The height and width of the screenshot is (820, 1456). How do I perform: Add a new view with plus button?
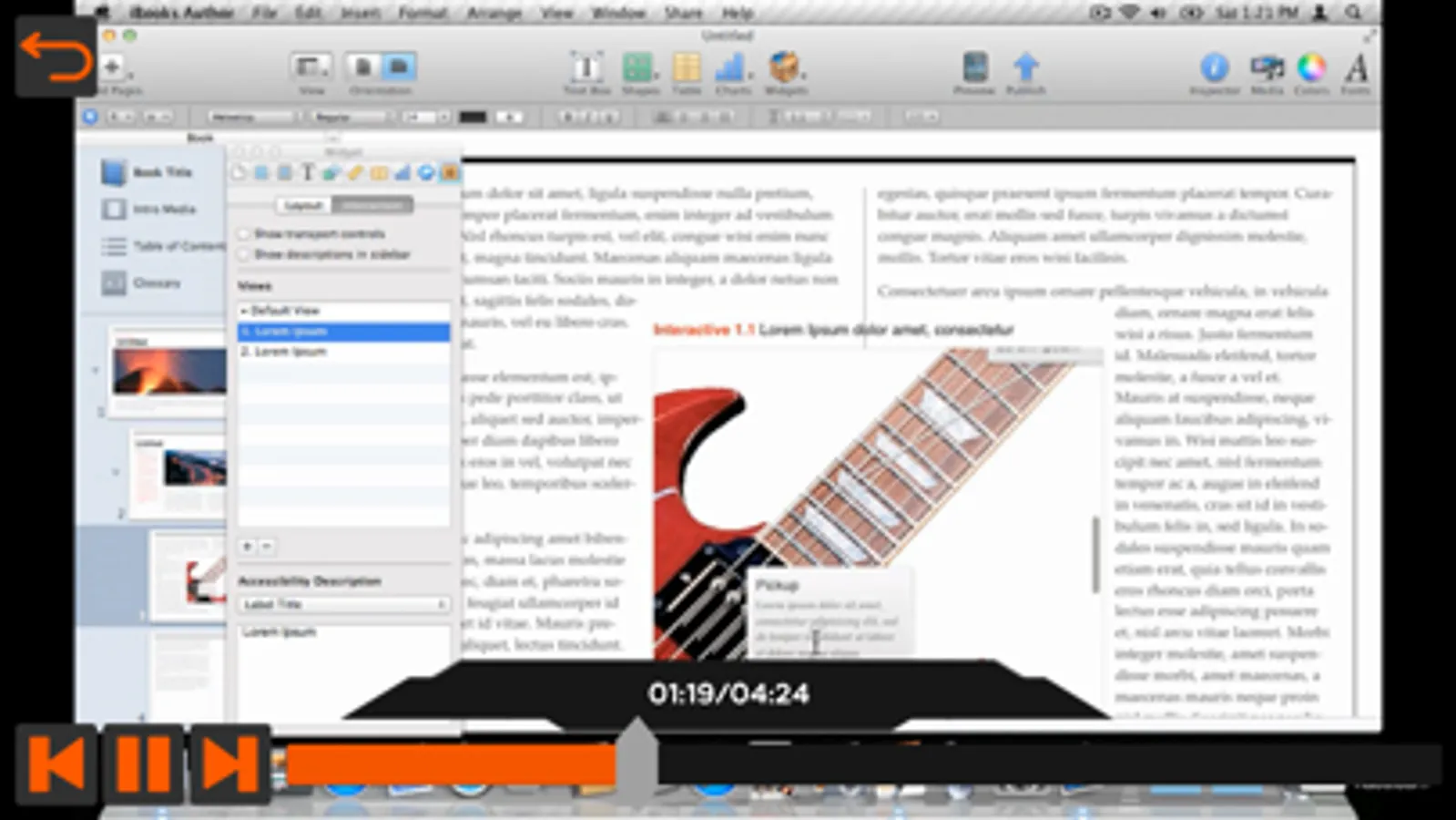247,547
